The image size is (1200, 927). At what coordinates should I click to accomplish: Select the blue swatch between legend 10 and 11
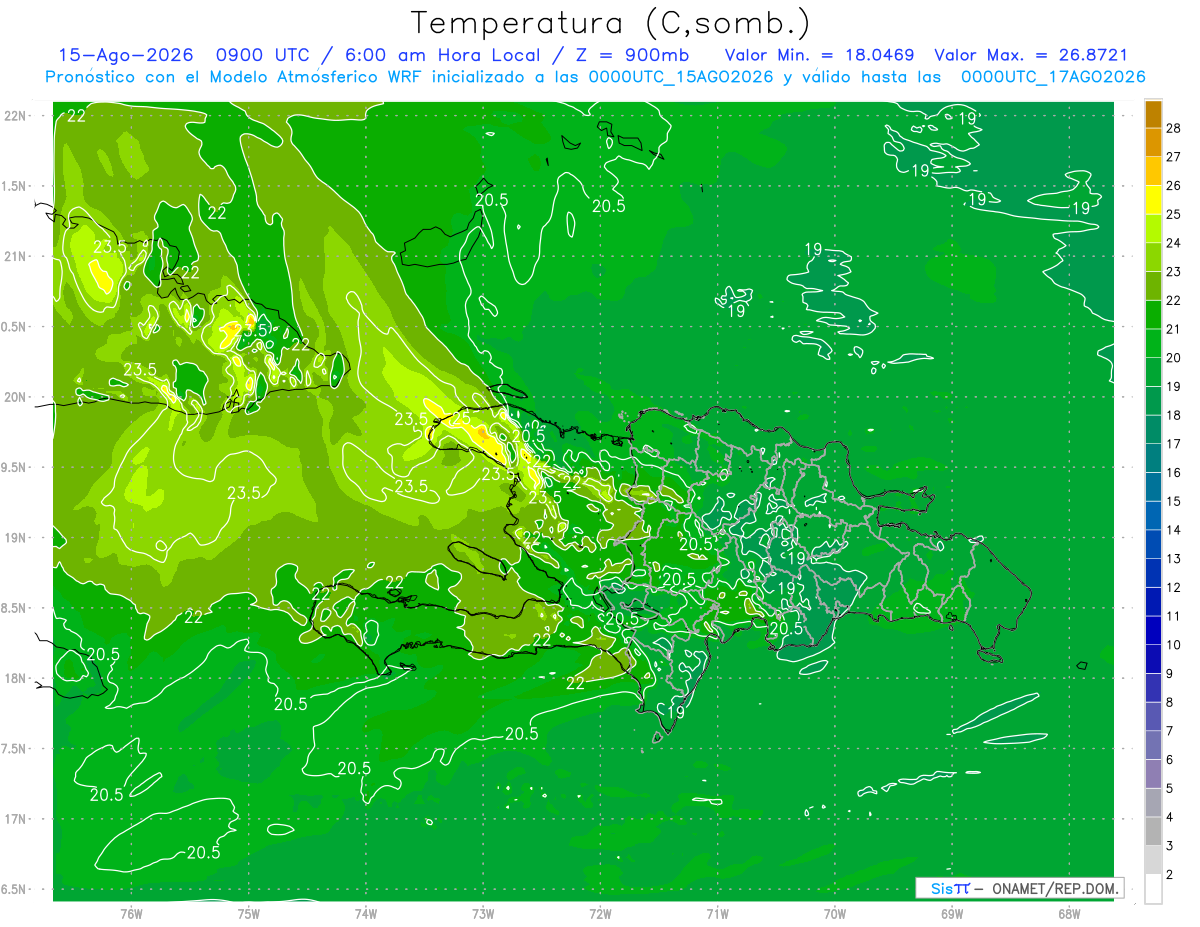(x=1153, y=630)
